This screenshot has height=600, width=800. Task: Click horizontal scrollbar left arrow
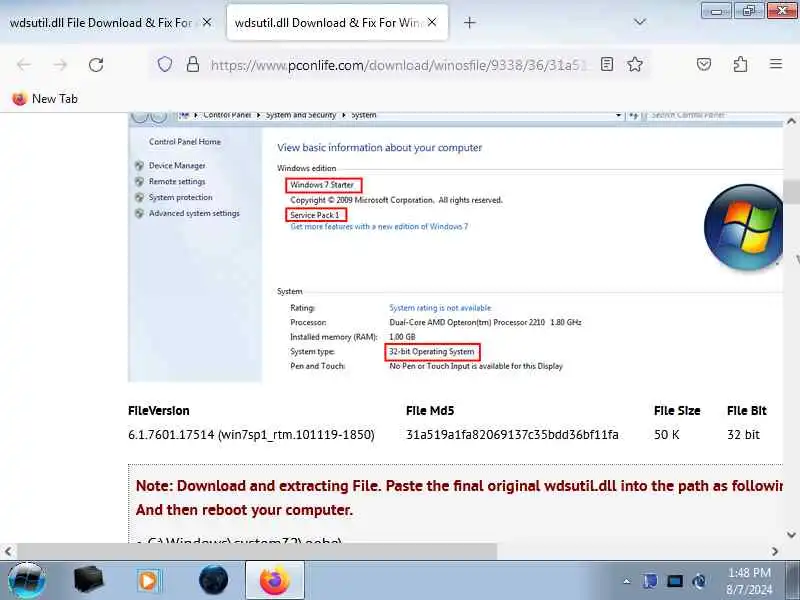tap(8, 551)
